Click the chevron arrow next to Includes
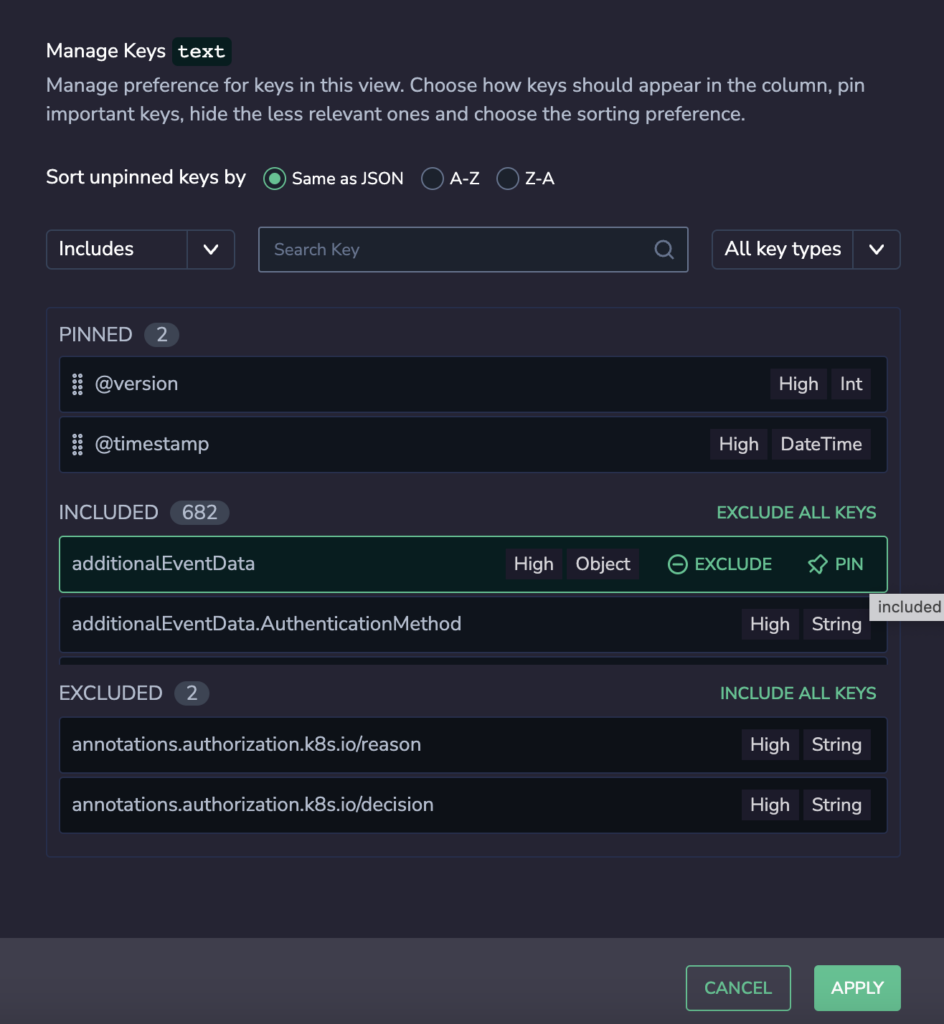This screenshot has height=1024, width=944. click(211, 249)
